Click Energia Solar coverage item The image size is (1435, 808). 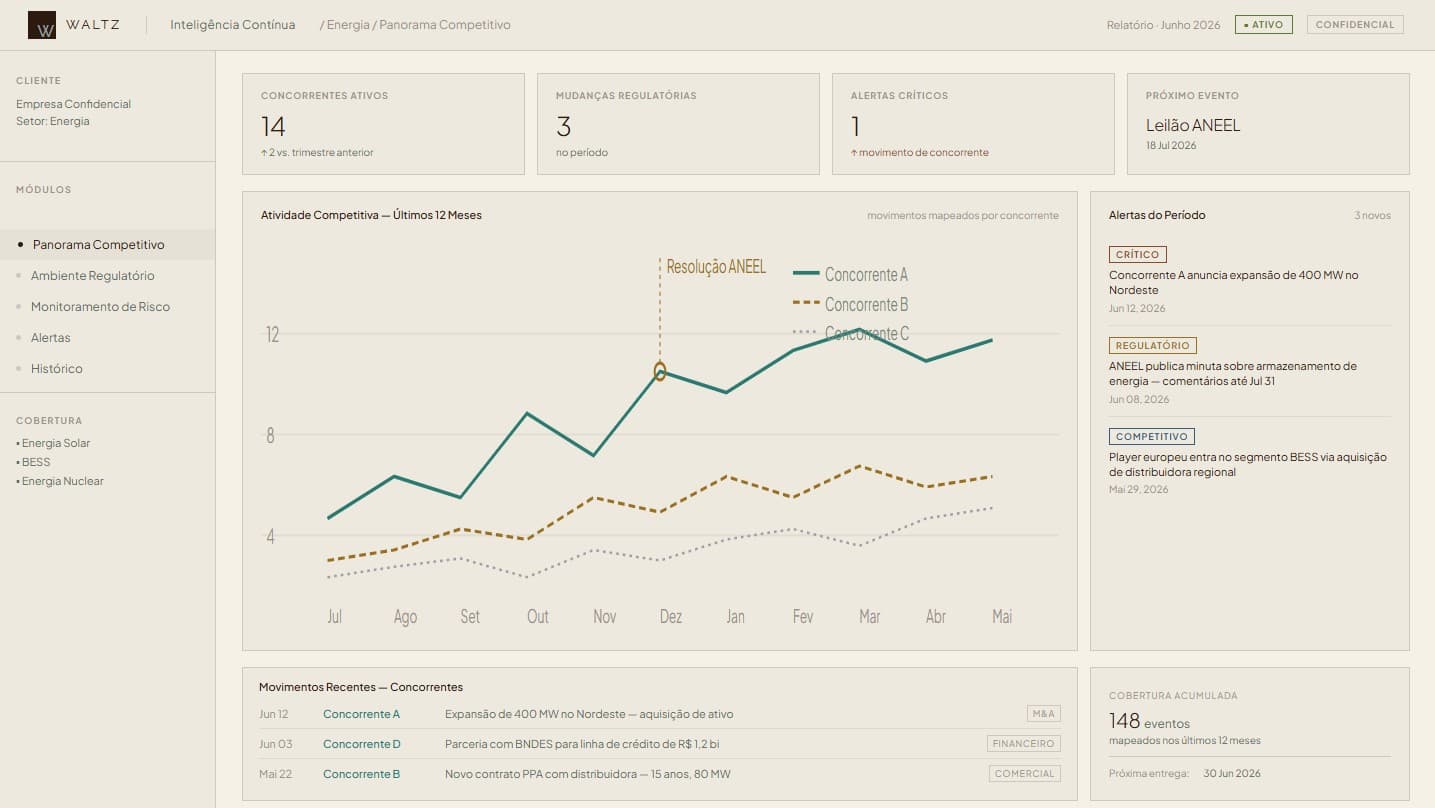pos(53,443)
